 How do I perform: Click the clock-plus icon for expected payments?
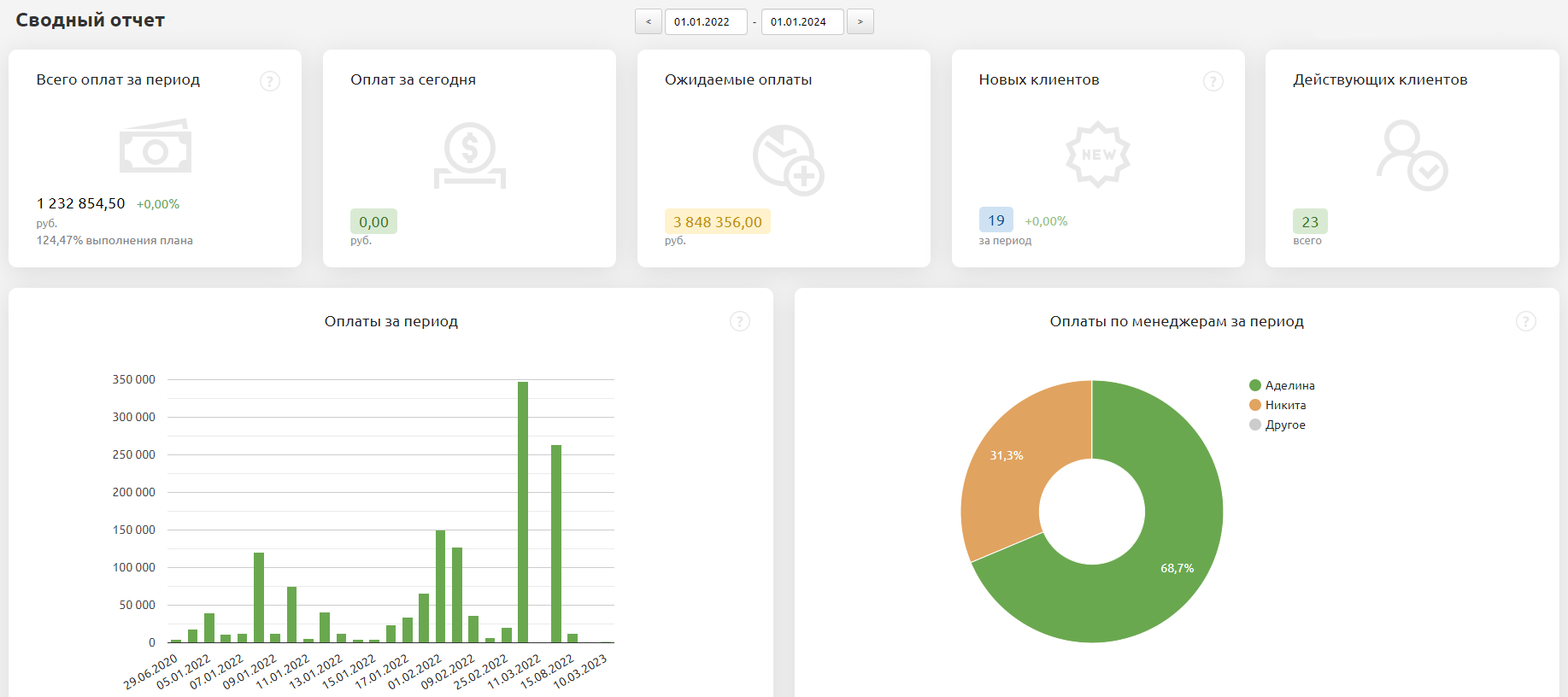pyautogui.click(x=788, y=160)
